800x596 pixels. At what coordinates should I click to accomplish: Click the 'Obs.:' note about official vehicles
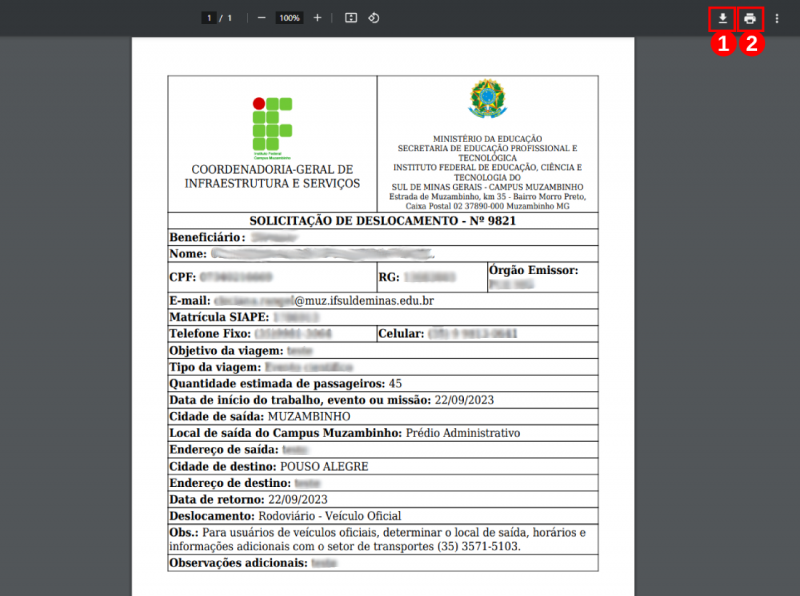point(383,539)
